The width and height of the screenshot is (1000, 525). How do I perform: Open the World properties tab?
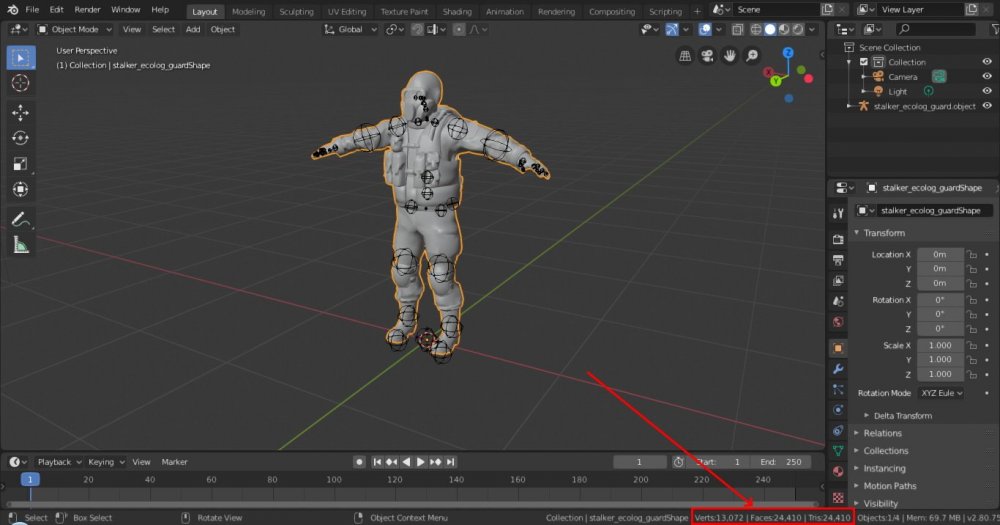pos(838,322)
